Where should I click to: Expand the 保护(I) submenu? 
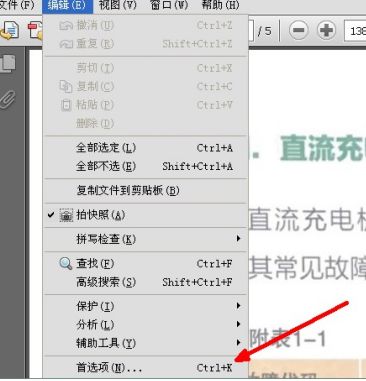click(146, 306)
